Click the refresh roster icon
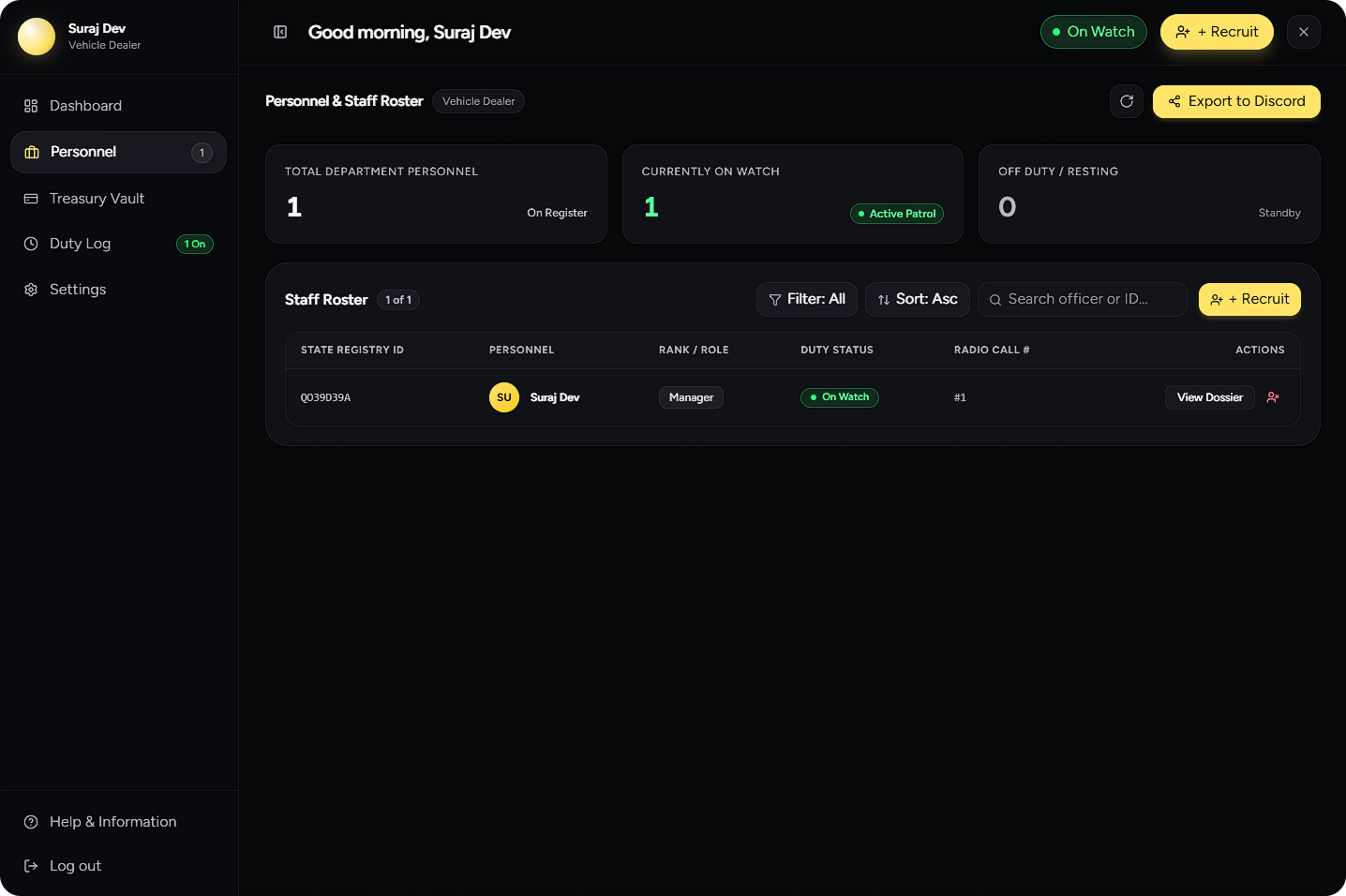 click(x=1127, y=101)
